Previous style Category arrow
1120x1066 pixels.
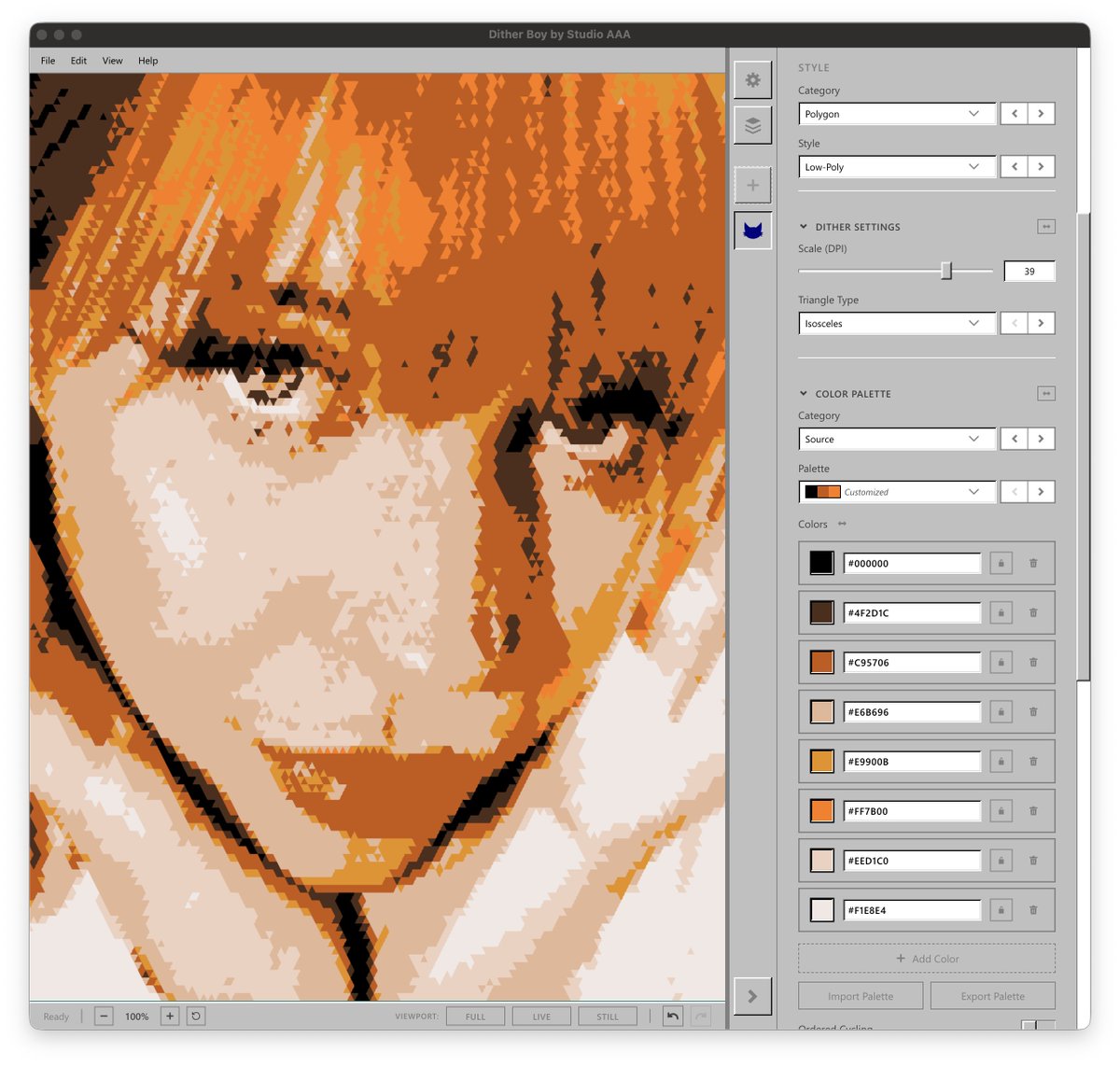(1015, 114)
